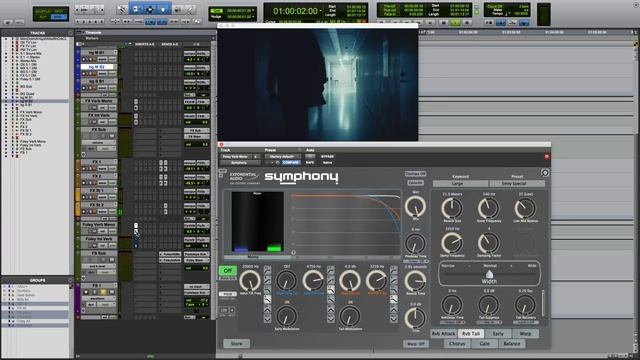The width and height of the screenshot is (640, 360).
Task: Click the Damping Factor knob
Action: [489, 243]
